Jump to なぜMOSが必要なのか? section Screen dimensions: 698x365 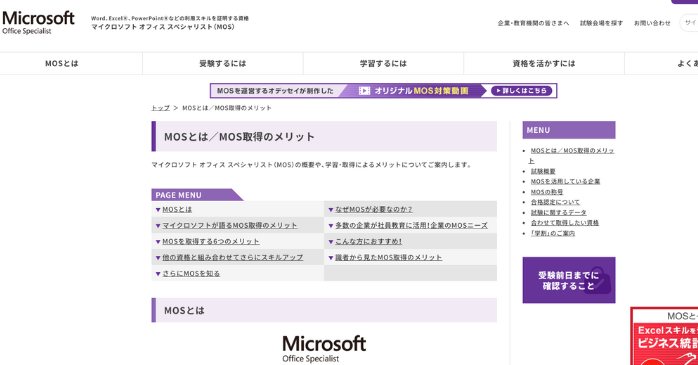(374, 210)
